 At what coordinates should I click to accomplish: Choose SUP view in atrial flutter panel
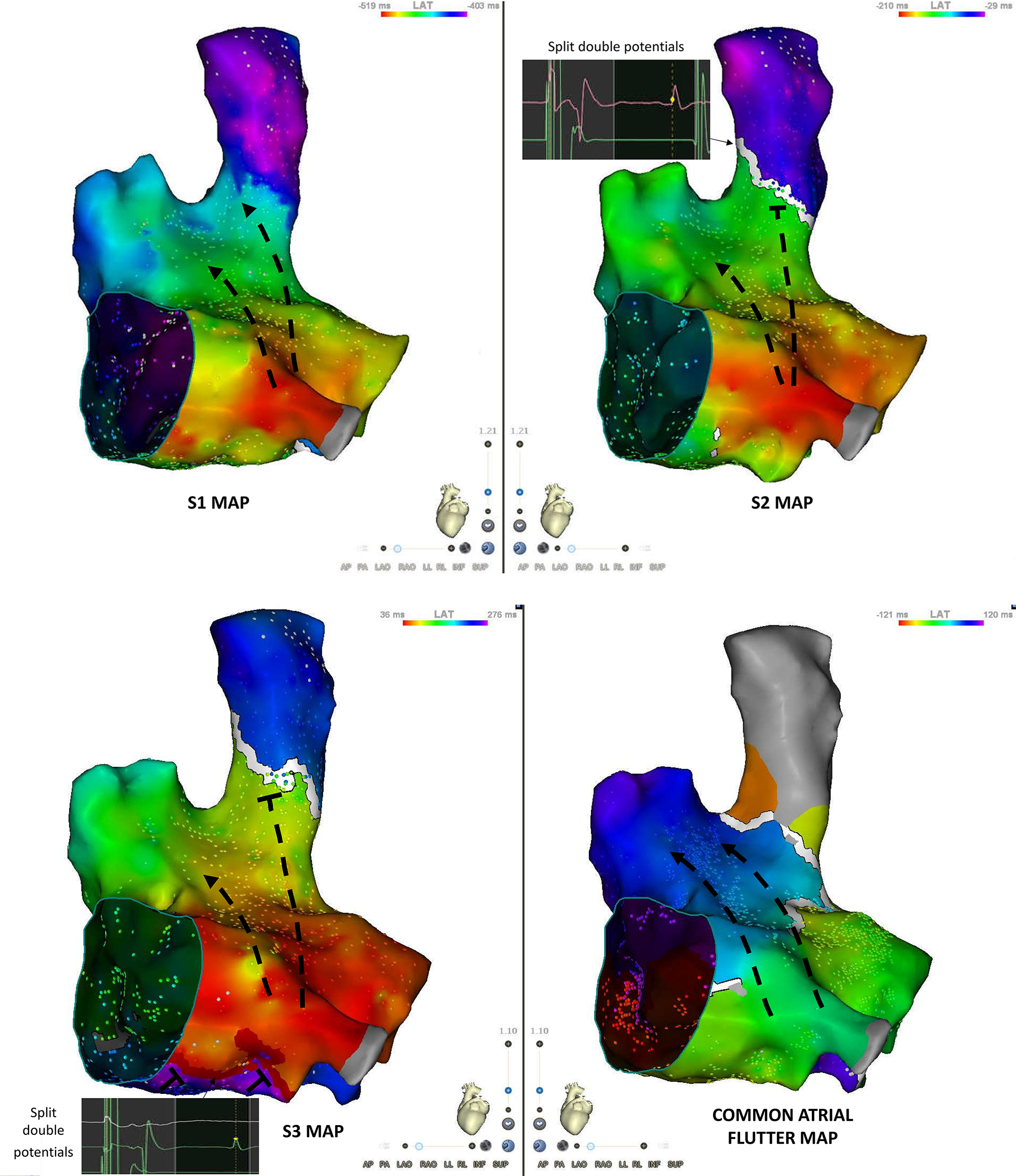(x=675, y=1164)
